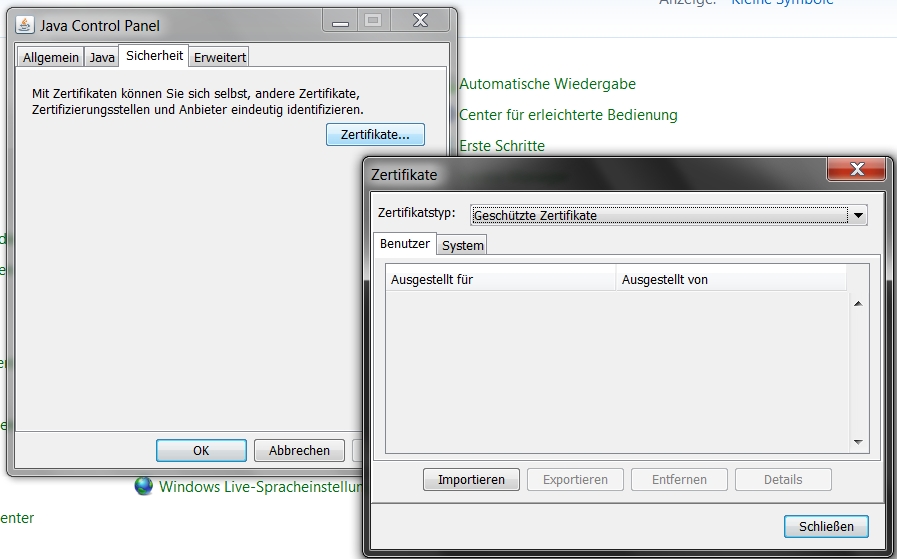Close the Java Control Panel window
The width and height of the screenshot is (897, 559).
tap(420, 21)
